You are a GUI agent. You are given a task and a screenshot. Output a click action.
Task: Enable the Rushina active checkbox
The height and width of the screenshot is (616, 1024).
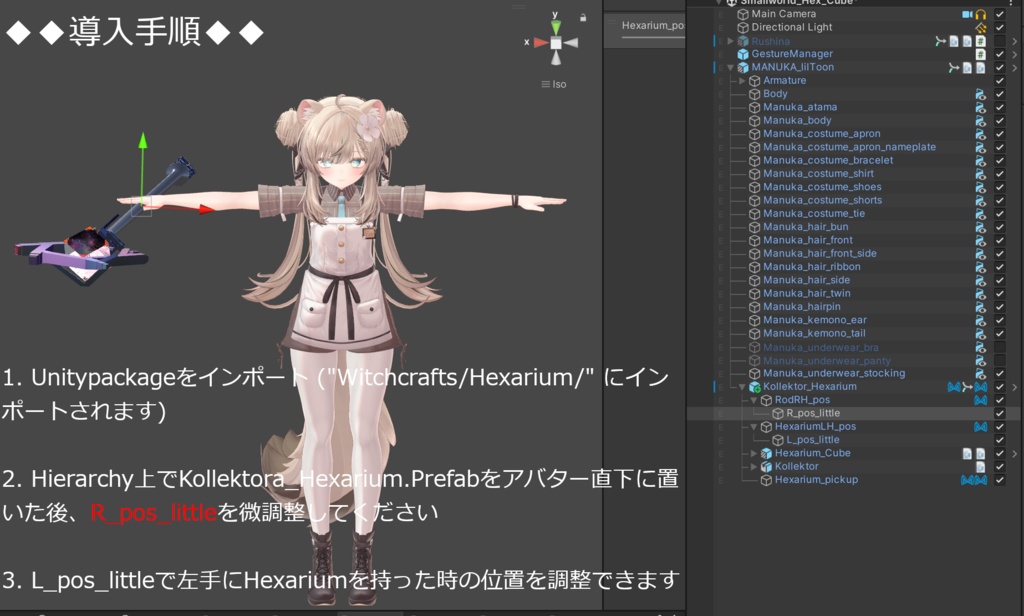pos(1000,41)
